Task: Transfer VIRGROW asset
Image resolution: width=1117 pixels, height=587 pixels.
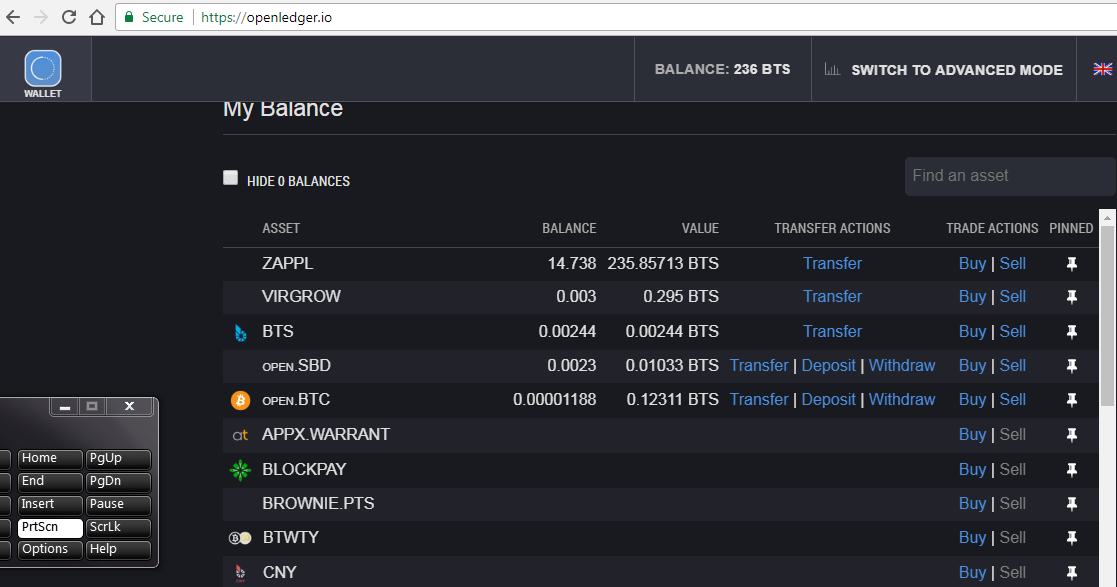Action: [x=832, y=296]
